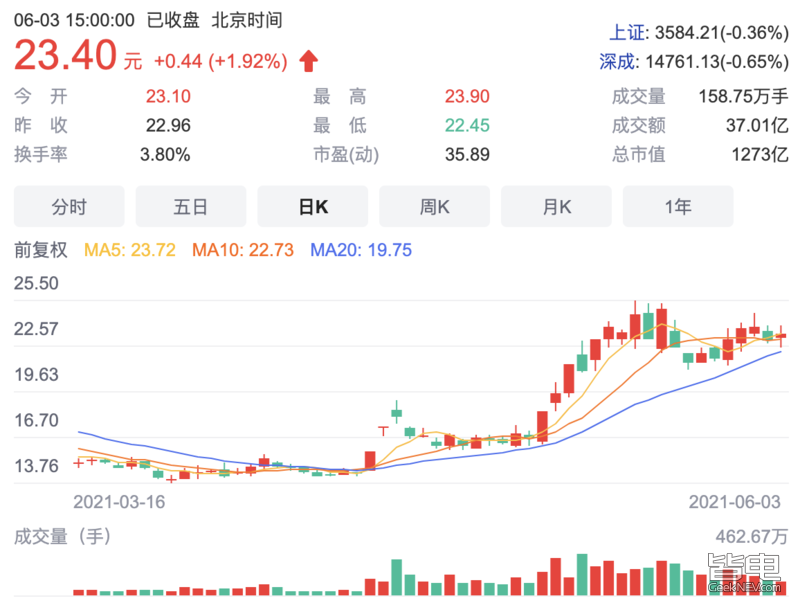
Task: Switch to 周K weekly chart
Action: point(435,207)
